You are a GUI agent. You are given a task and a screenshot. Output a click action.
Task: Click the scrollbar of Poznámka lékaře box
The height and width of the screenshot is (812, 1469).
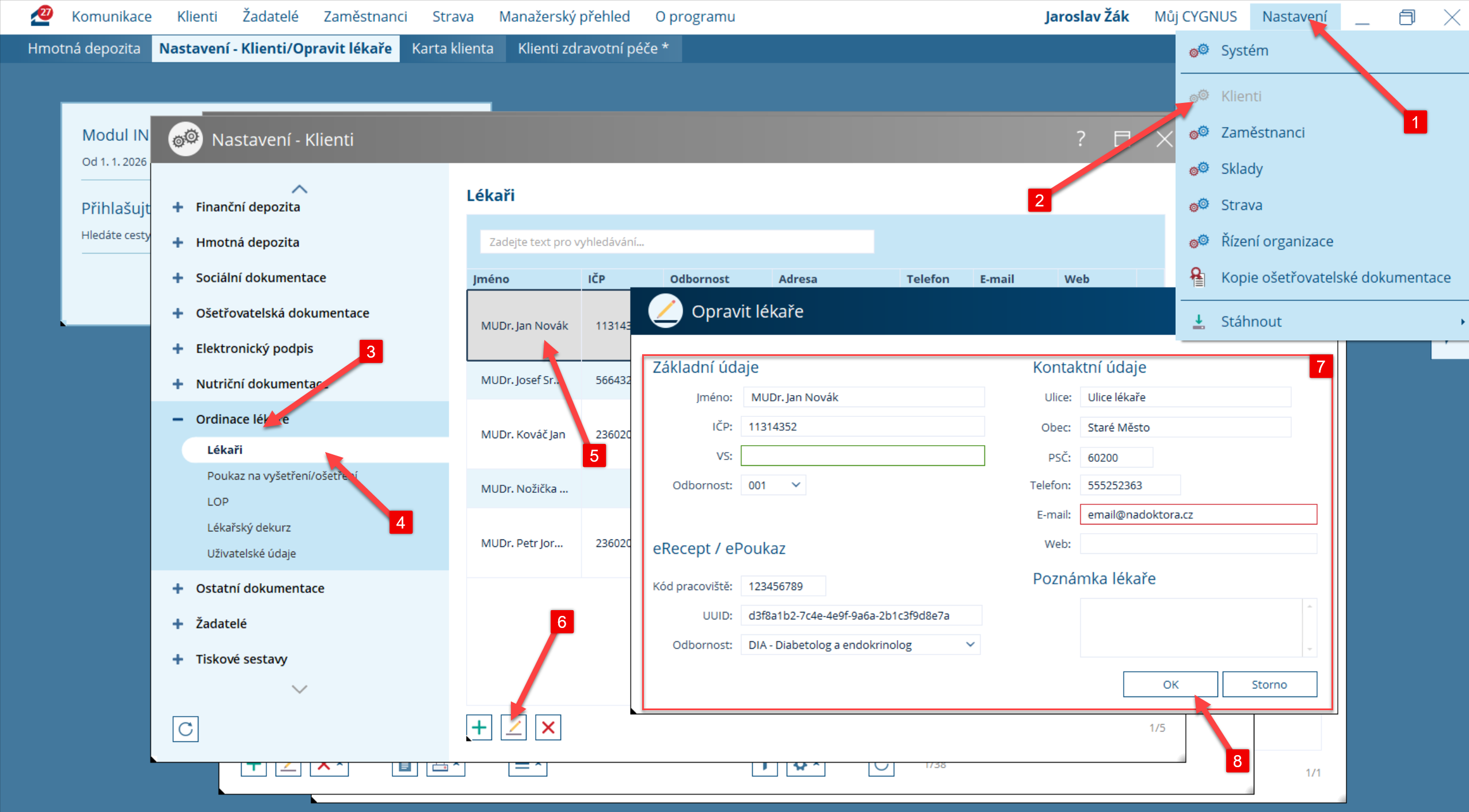pyautogui.click(x=1309, y=627)
